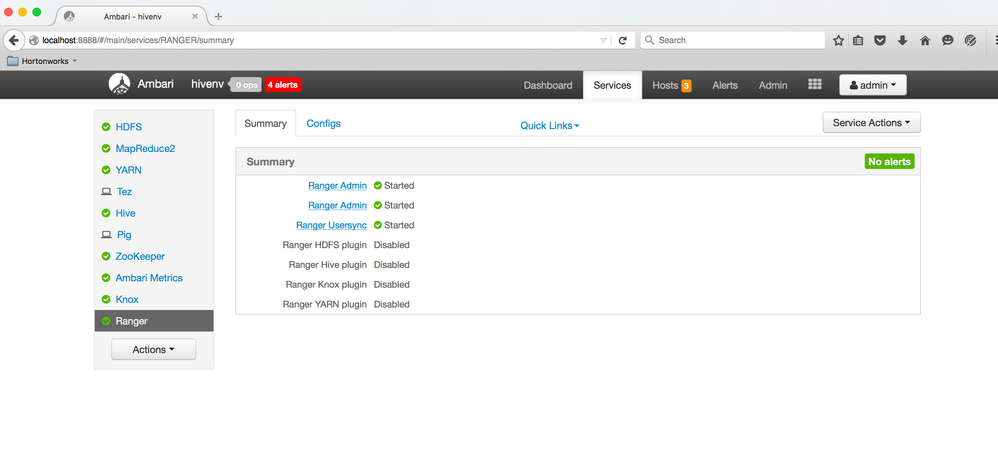Go to Dashboard in navbar
Image resolution: width=998 pixels, height=451 pixels.
pos(548,85)
